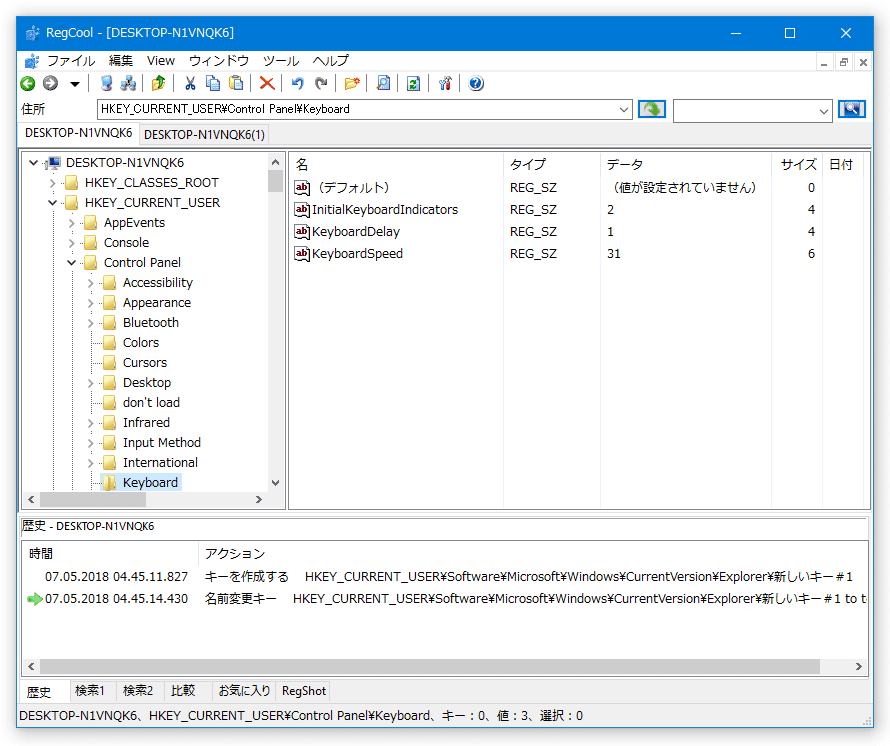
Task: Open the ヘルプ menu
Action: point(331,61)
